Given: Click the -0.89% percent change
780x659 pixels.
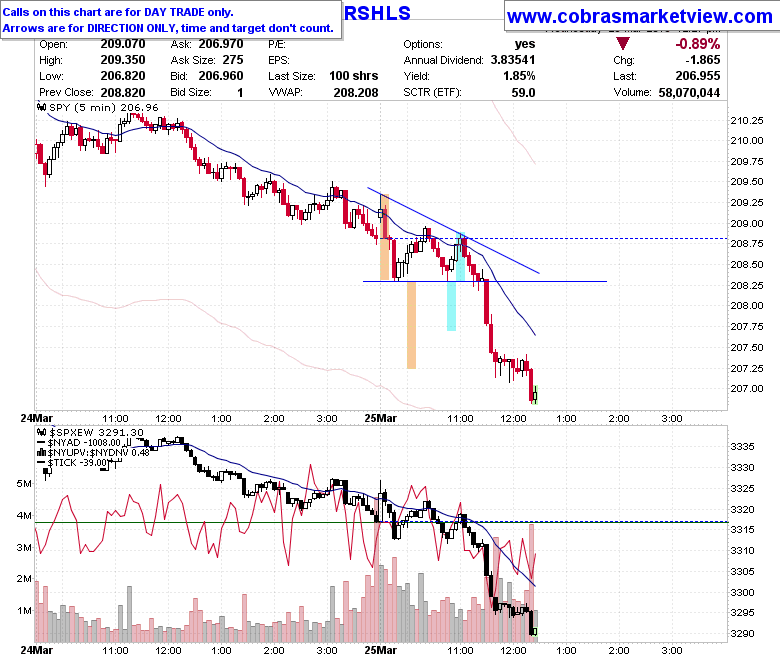Looking at the screenshot, I should click(697, 44).
